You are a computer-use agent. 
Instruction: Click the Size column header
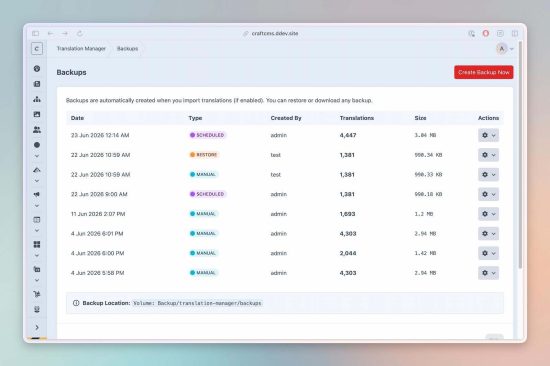pyautogui.click(x=420, y=118)
